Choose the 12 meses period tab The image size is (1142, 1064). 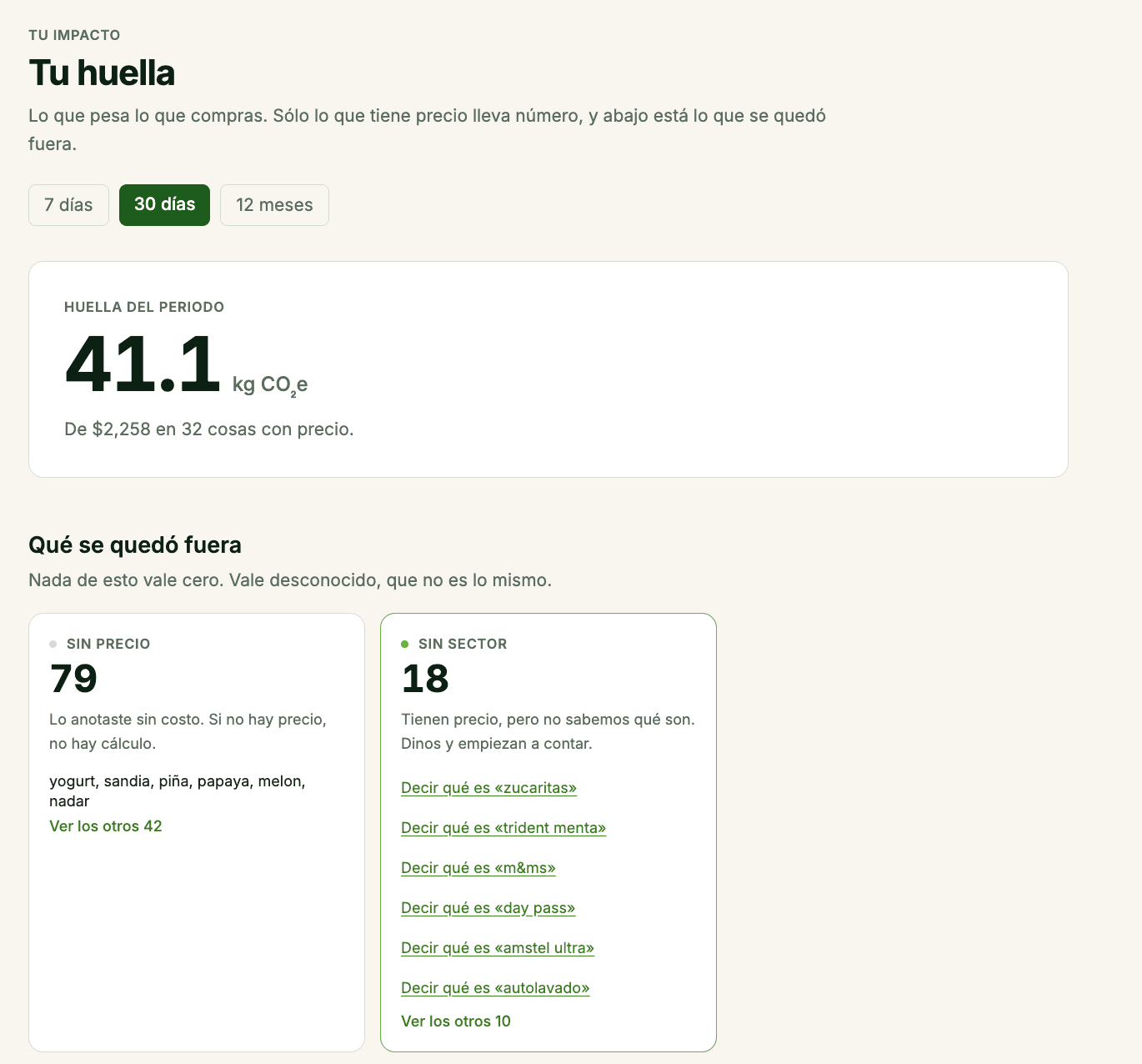(x=274, y=205)
